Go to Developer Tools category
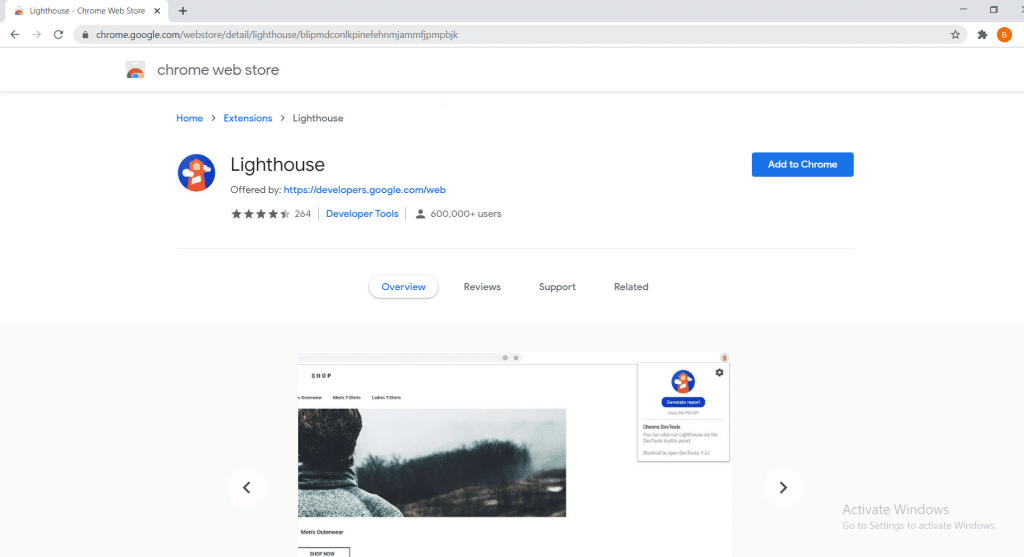This screenshot has height=557, width=1024. pos(362,214)
